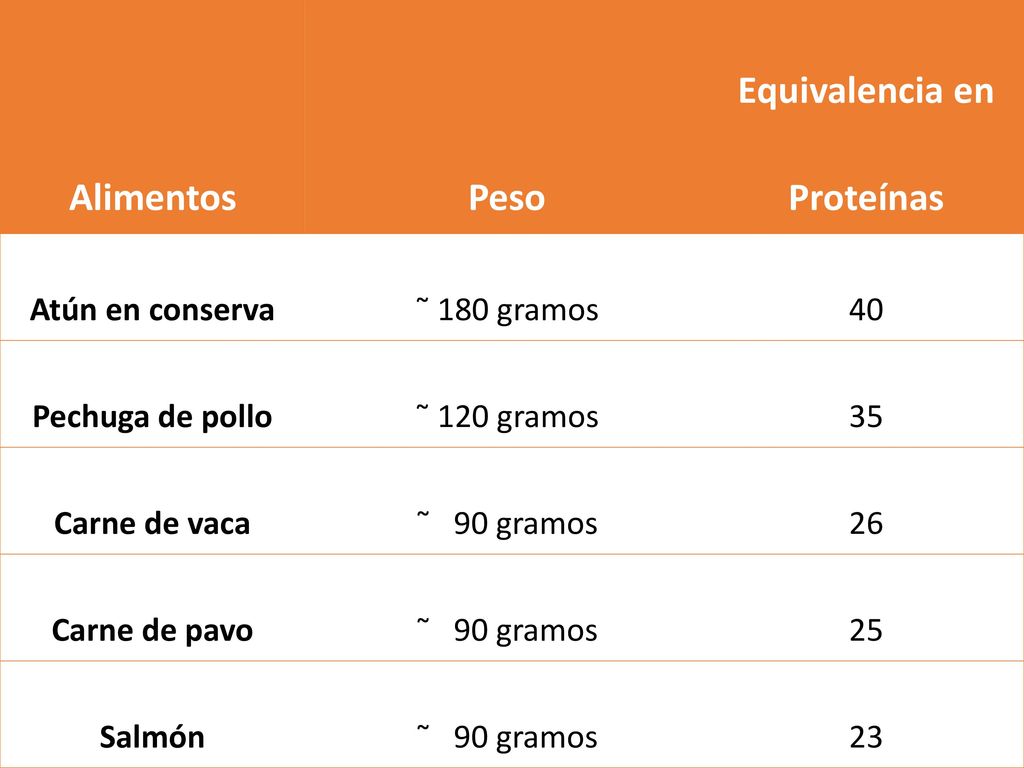Screen dimensions: 1024x768
Task: Click the word Proteínas in the header
Action: pyautogui.click(x=866, y=197)
